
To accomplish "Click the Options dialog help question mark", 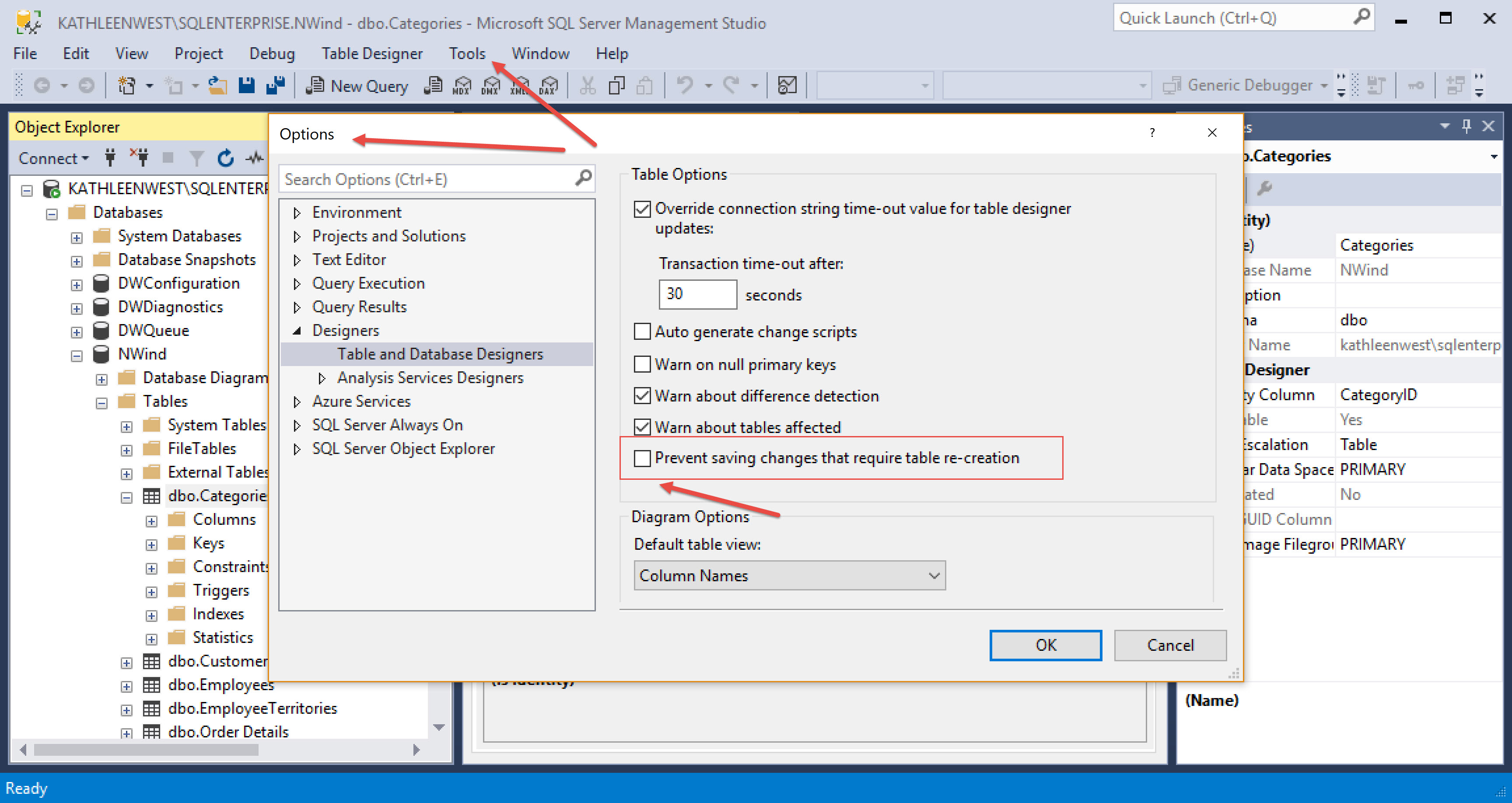I will [1152, 133].
